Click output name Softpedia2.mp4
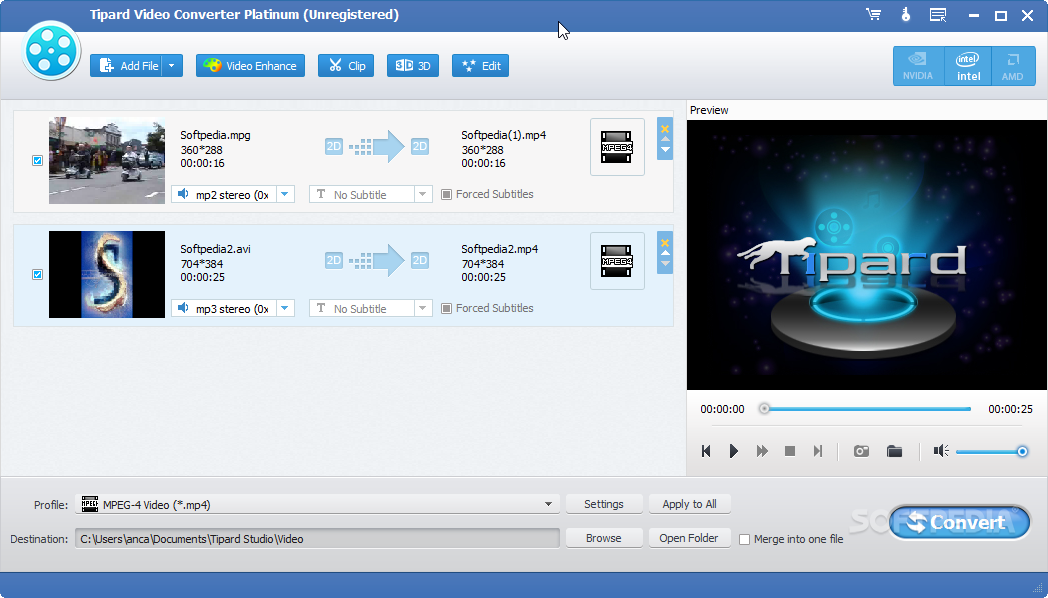1048x598 pixels. (x=499, y=249)
